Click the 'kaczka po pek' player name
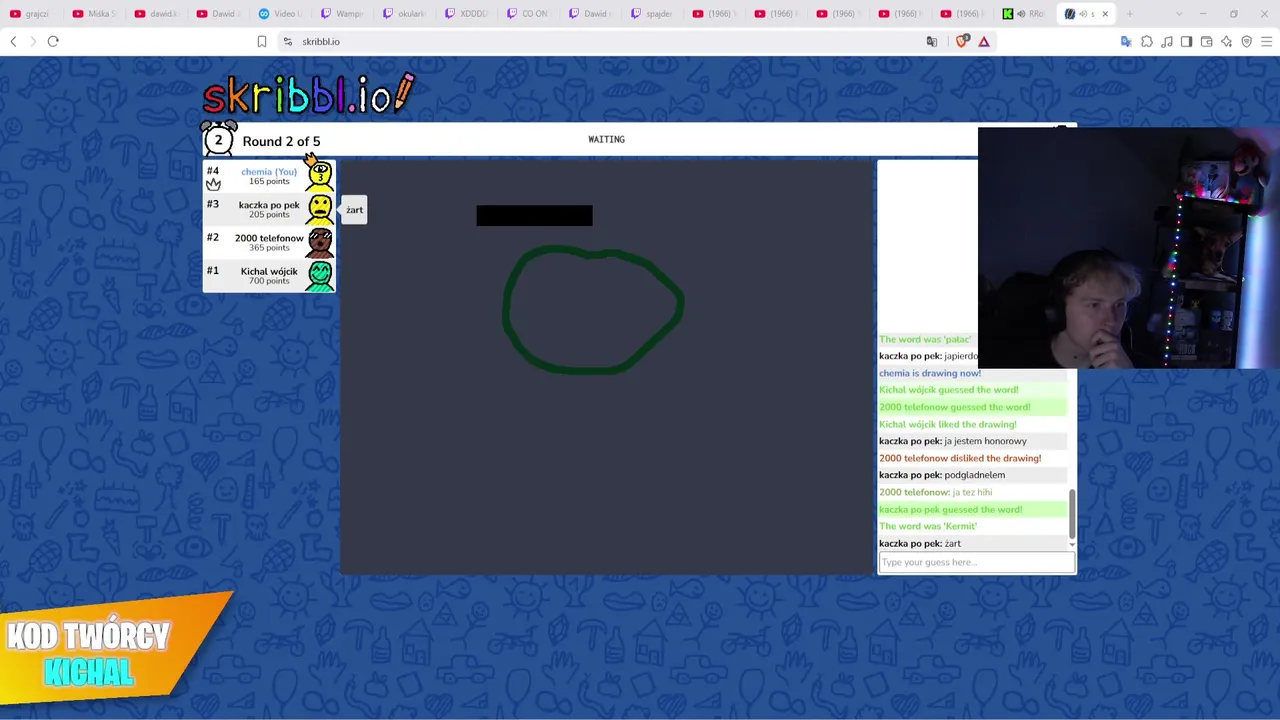Image resolution: width=1280 pixels, height=720 pixels. pos(269,205)
